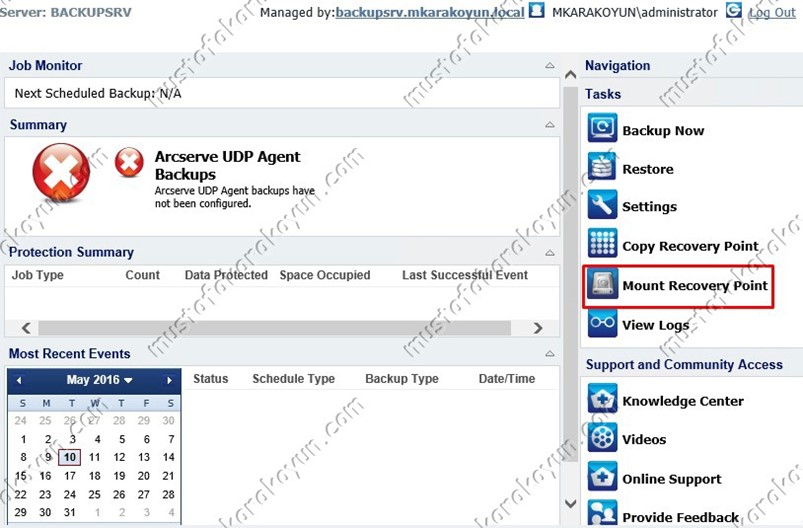Click the small red error icon near Arcserve UDP Agent Backups
Screen dimensions: 803x528
(129, 162)
